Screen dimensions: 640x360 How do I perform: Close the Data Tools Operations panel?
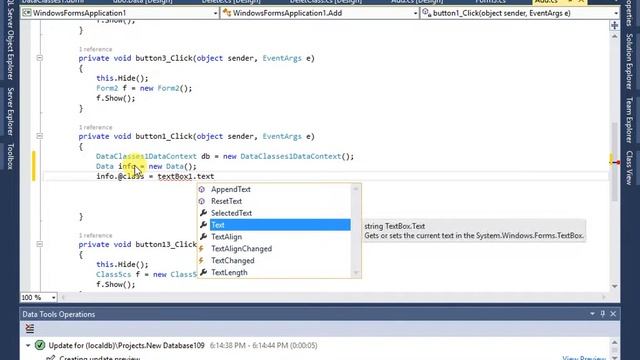tap(613, 314)
